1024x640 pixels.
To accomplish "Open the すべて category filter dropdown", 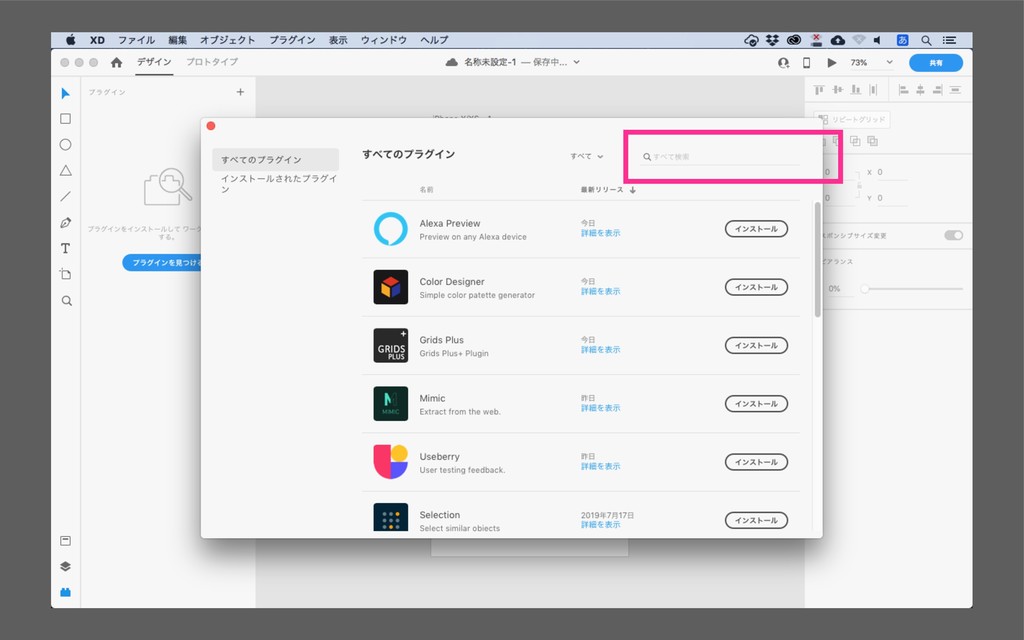I will coord(586,157).
